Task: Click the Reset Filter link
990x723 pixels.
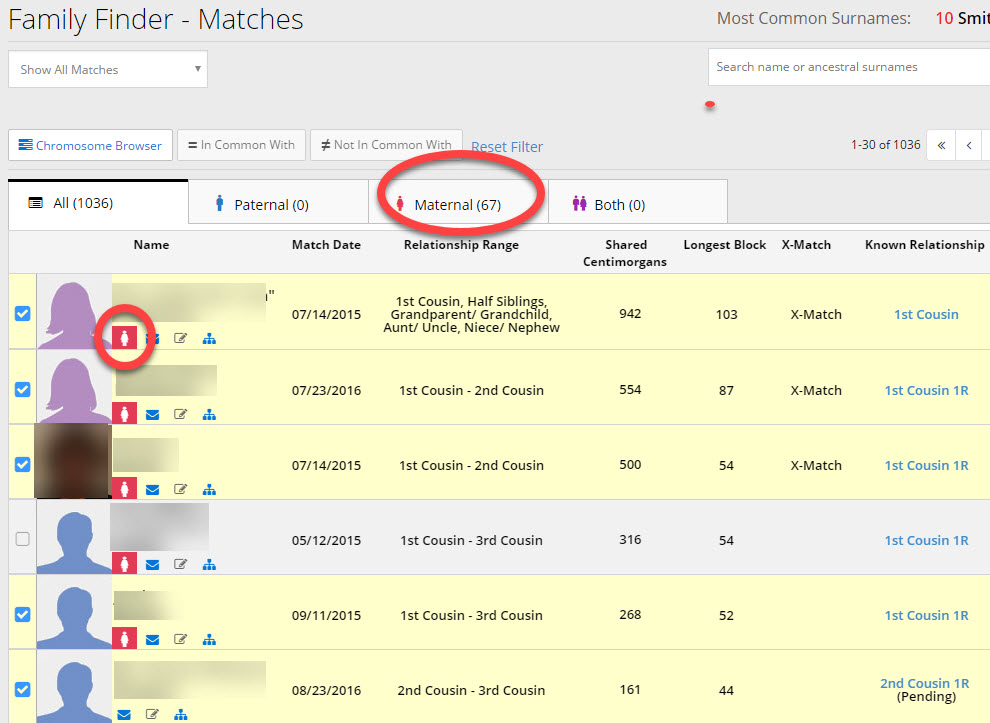Action: pos(507,147)
